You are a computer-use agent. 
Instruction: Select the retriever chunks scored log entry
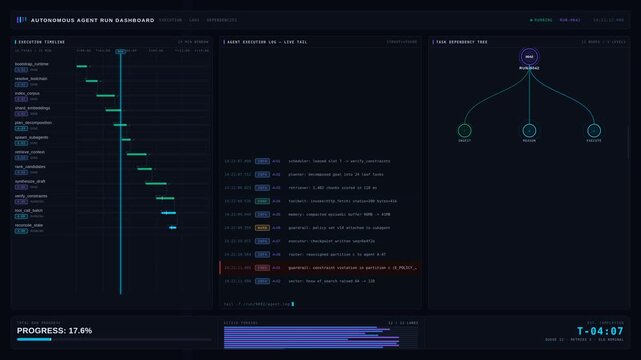click(320, 188)
